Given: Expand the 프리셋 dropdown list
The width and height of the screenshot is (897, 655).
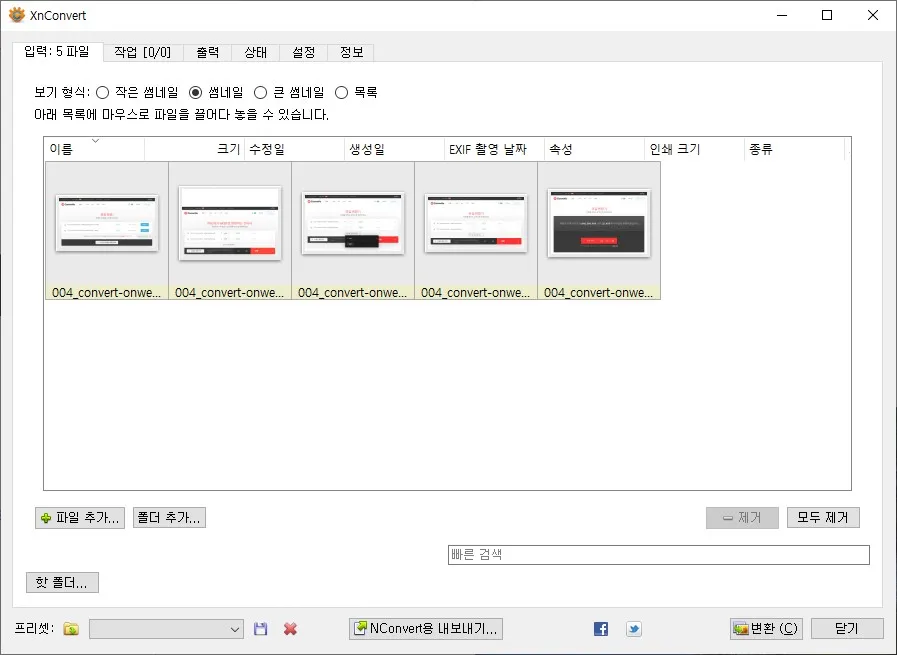Looking at the screenshot, I should (x=166, y=629).
